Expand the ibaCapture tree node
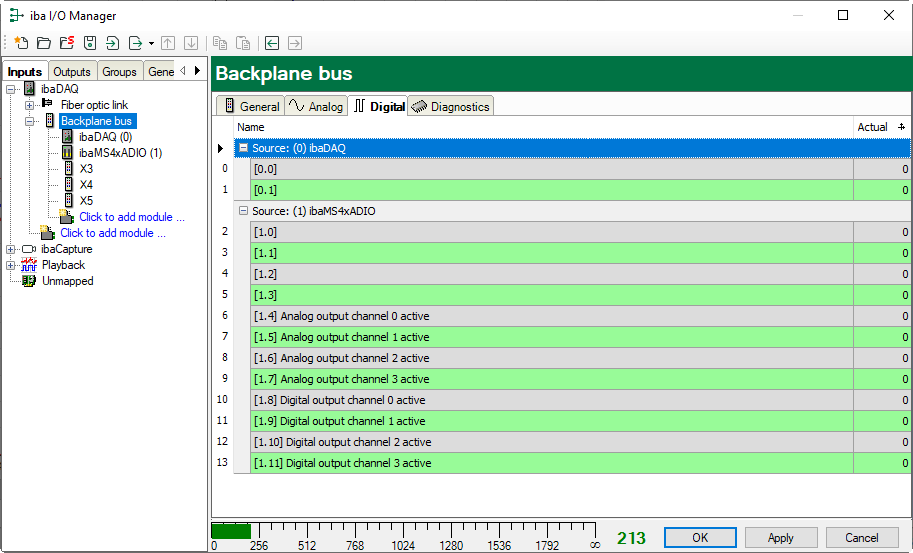The image size is (913, 553). tap(11, 249)
